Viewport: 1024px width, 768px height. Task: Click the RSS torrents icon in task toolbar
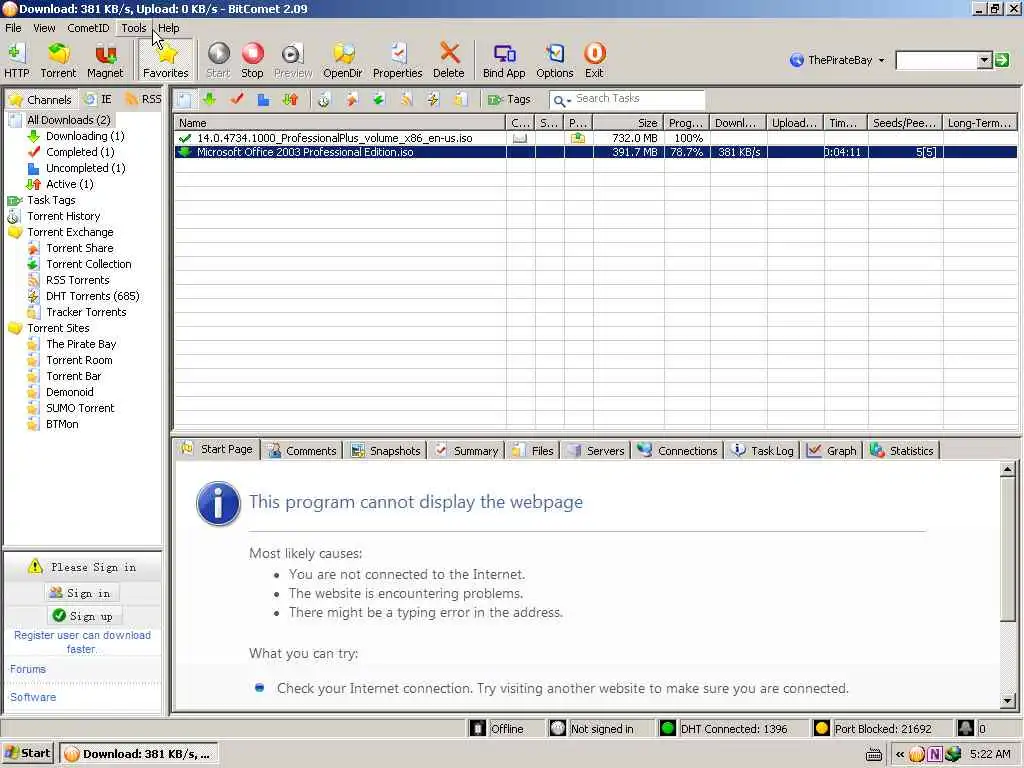pos(406,99)
